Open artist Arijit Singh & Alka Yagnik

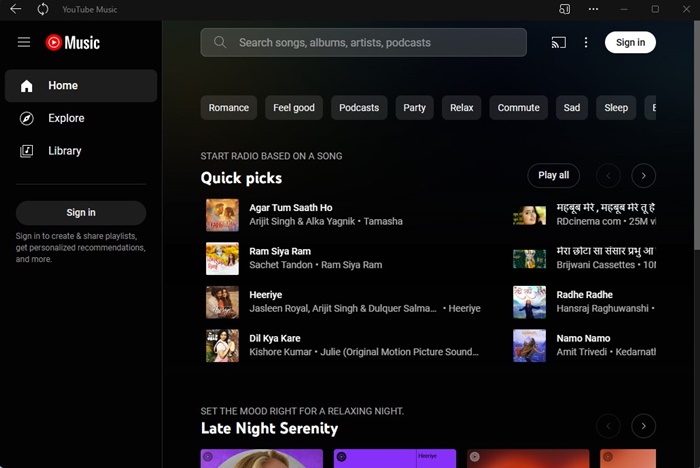coord(302,221)
